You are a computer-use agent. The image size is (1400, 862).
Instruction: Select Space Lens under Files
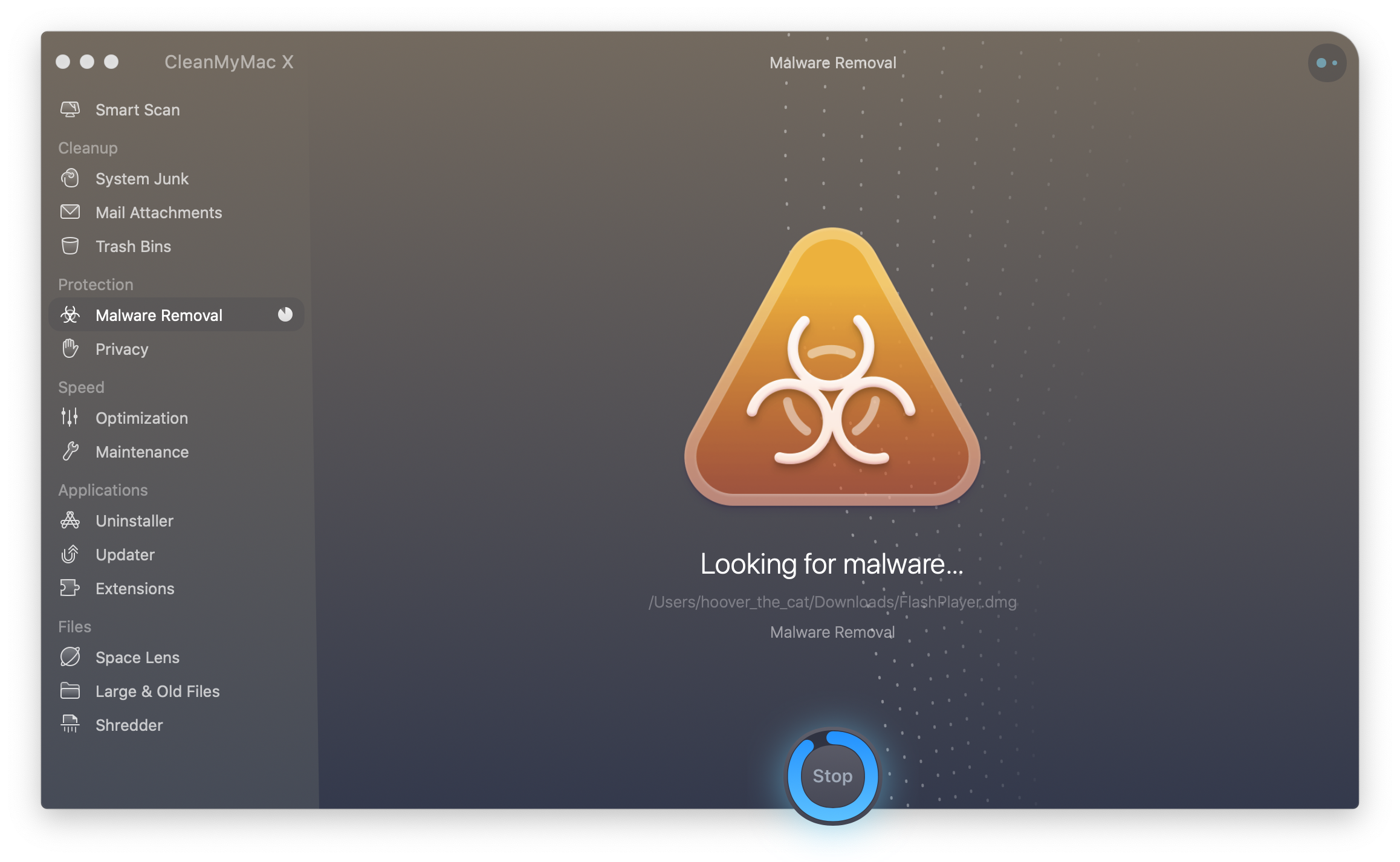tap(177, 658)
